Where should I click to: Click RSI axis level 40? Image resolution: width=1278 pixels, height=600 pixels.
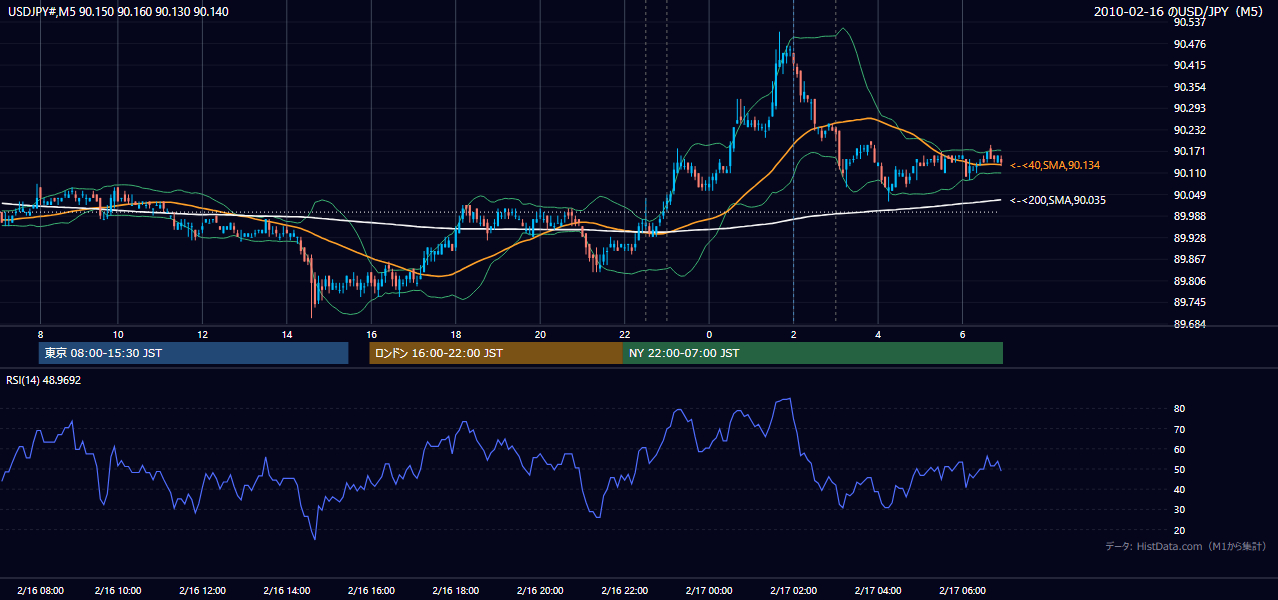tap(1179, 489)
